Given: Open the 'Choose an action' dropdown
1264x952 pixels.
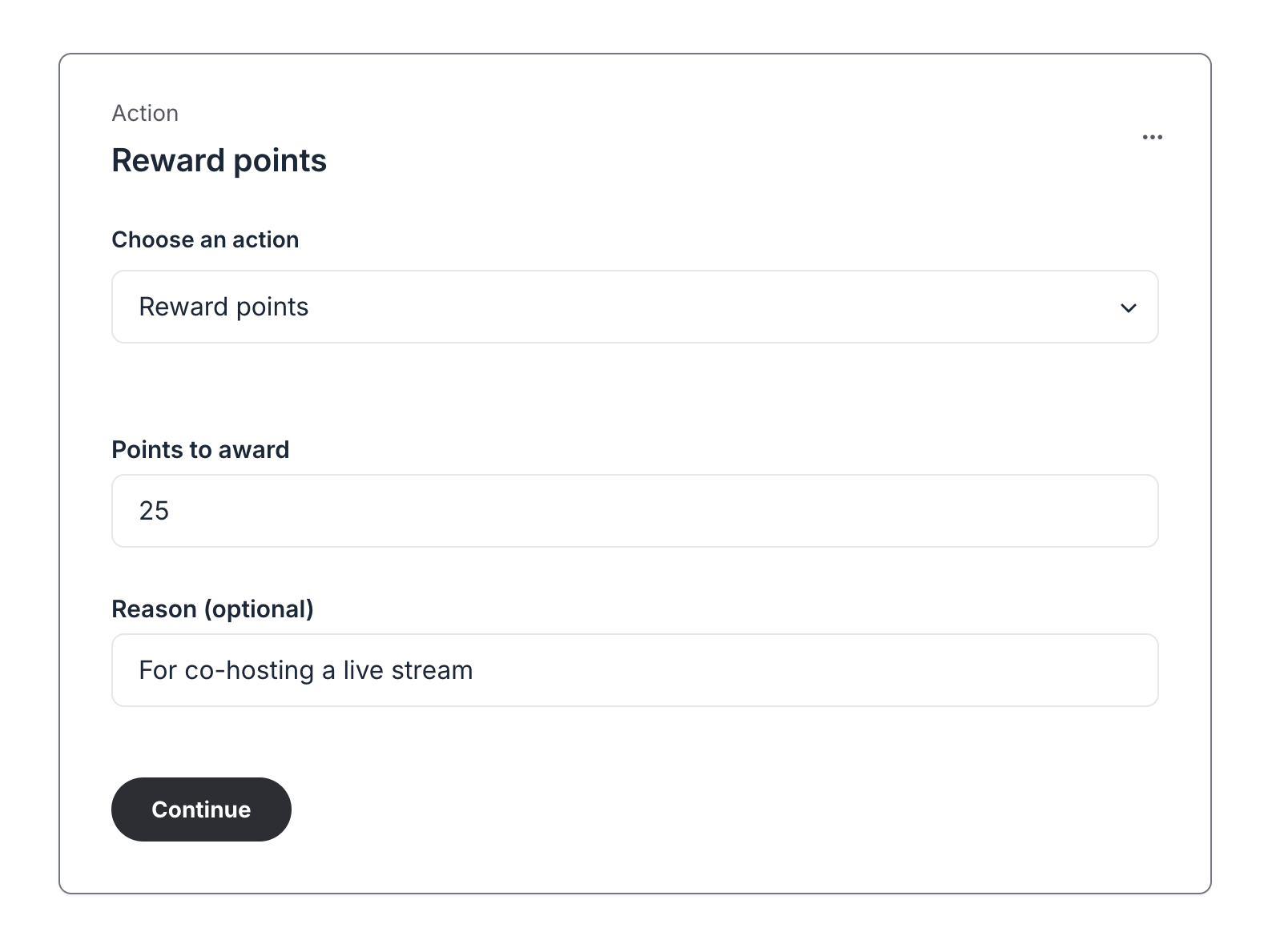Looking at the screenshot, I should click(x=634, y=307).
